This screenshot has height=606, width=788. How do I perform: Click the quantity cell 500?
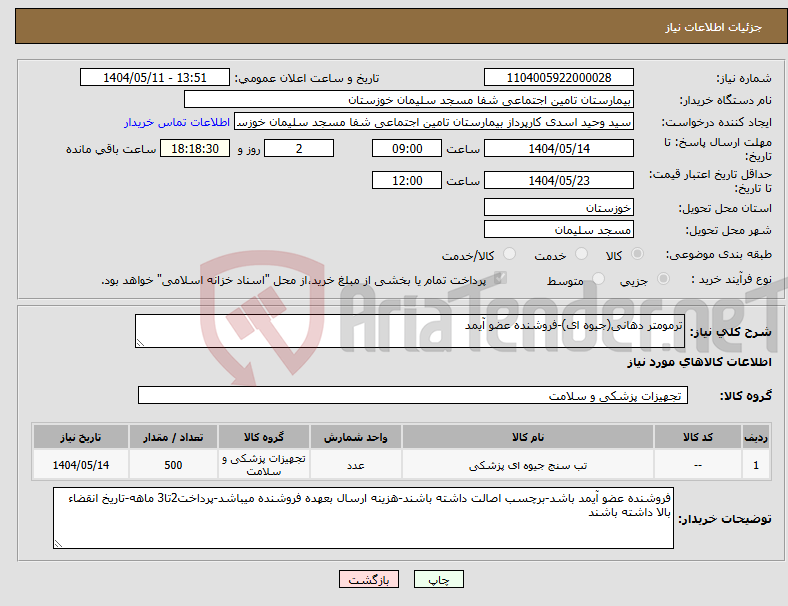[x=173, y=465]
